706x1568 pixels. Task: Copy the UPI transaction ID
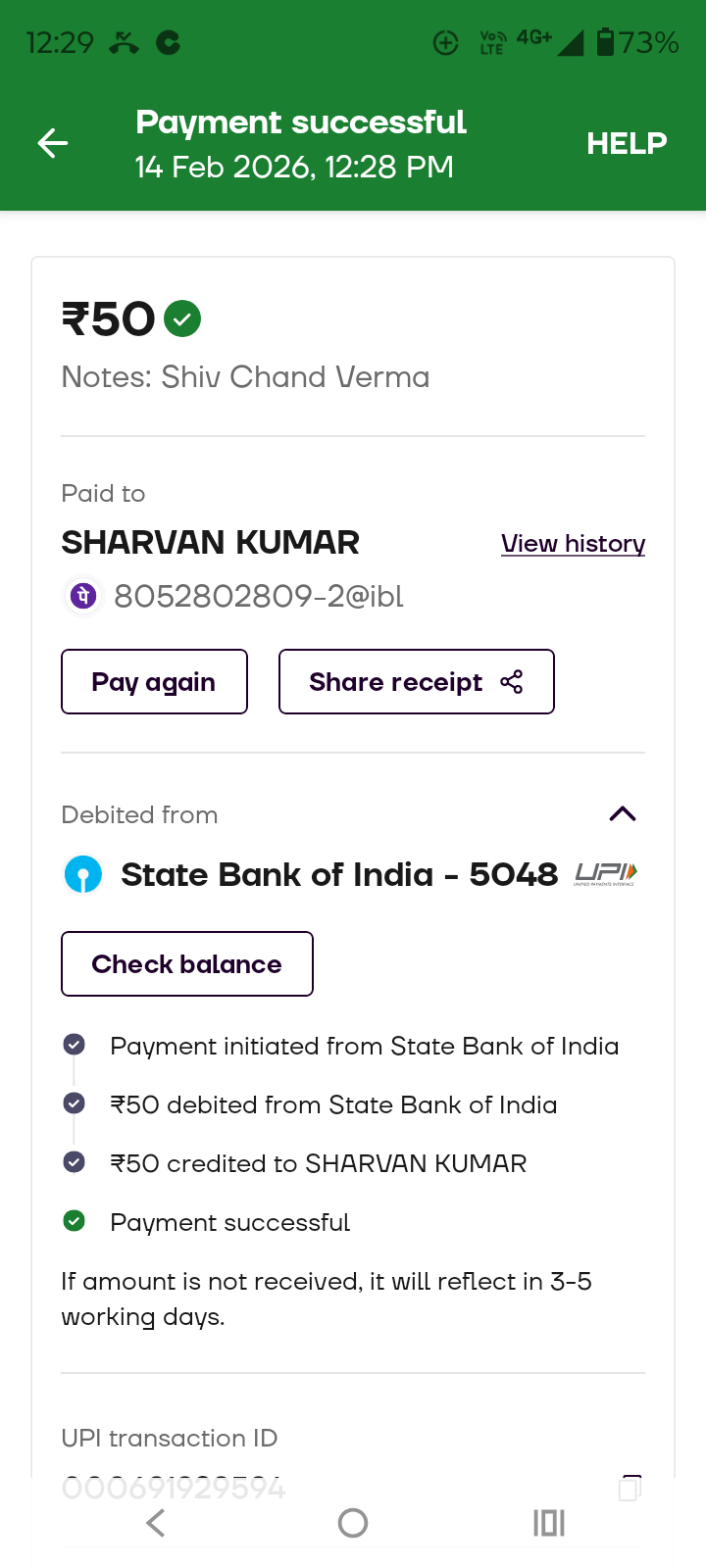pyautogui.click(x=630, y=1488)
